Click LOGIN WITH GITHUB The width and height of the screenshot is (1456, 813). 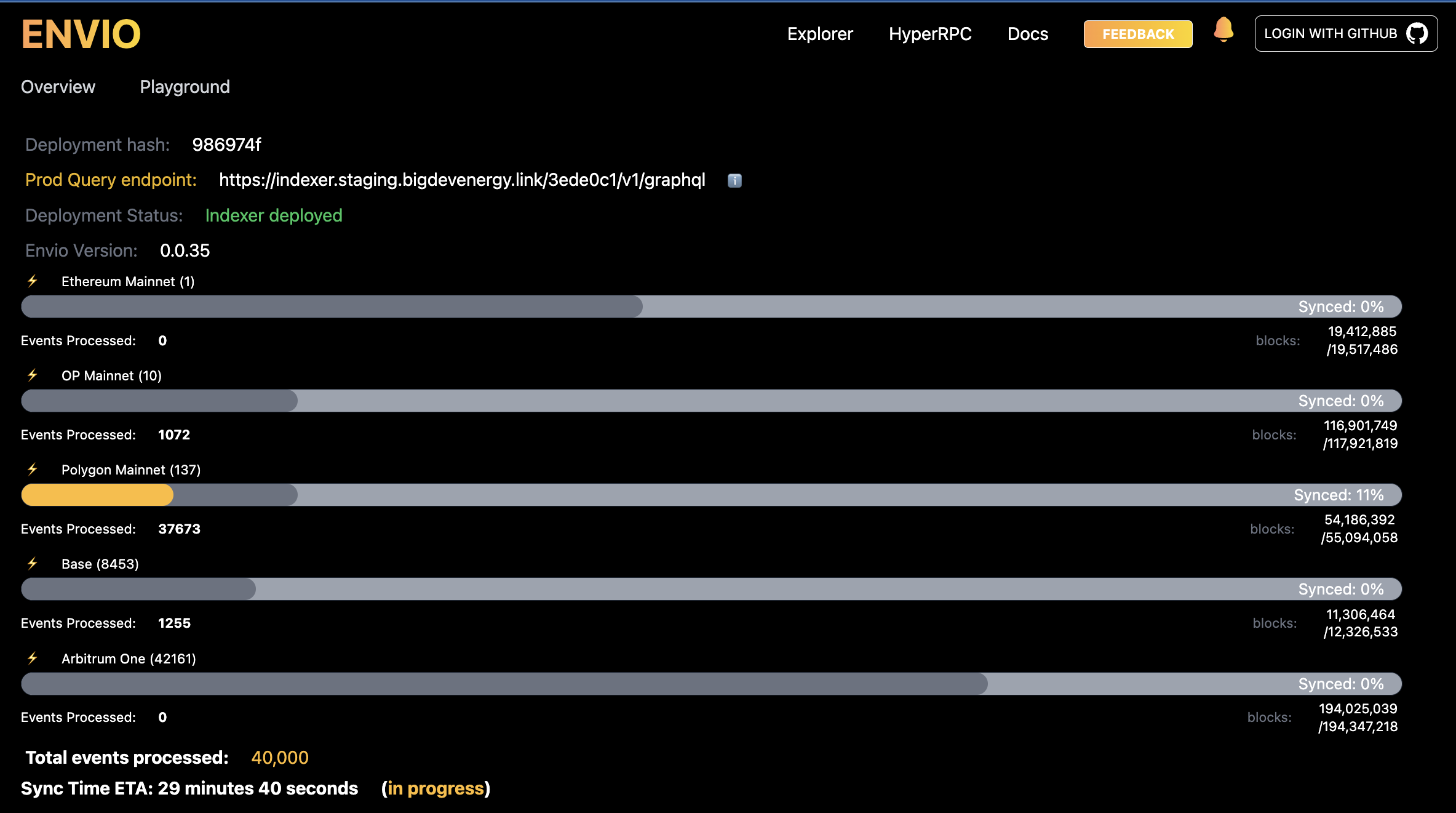coord(1346,33)
